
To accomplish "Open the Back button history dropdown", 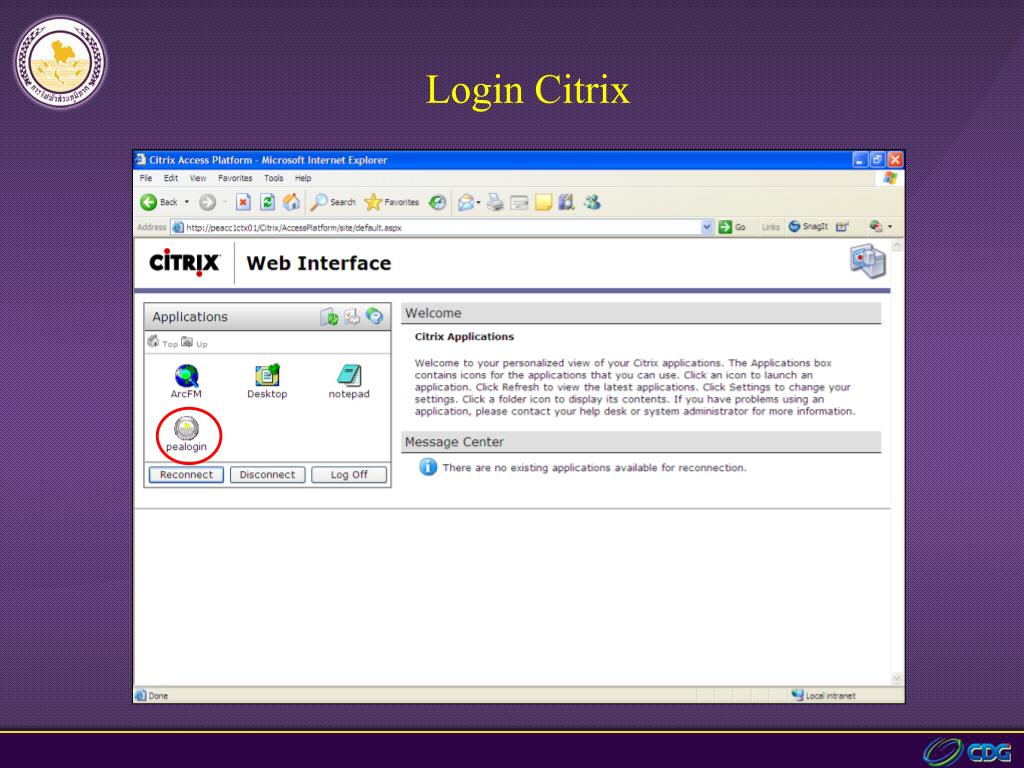I will pos(187,202).
